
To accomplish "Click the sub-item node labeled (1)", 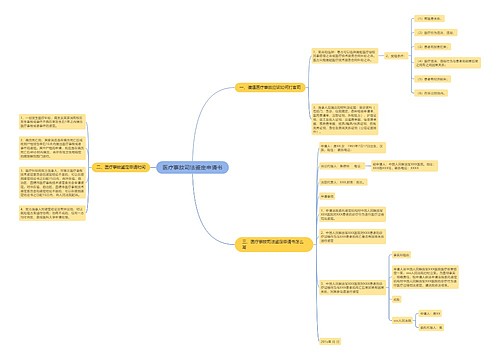I will pos(429,19).
